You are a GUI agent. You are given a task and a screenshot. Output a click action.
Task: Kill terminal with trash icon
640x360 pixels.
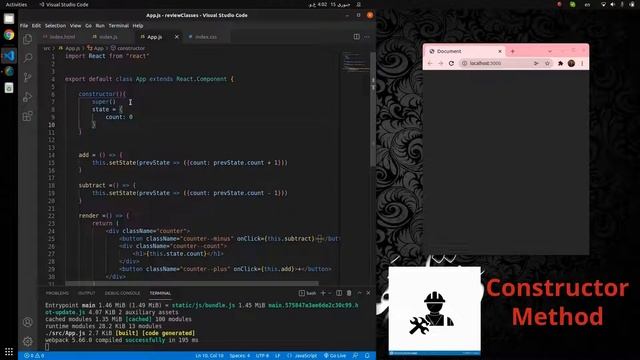coord(349,293)
